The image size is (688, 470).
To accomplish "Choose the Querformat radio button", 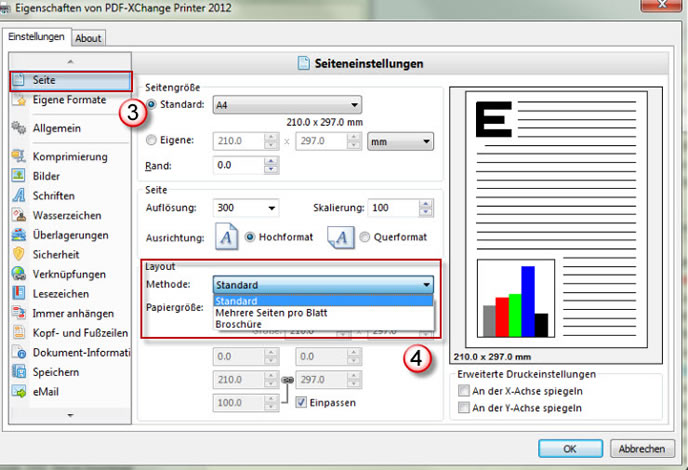I will tap(365, 237).
